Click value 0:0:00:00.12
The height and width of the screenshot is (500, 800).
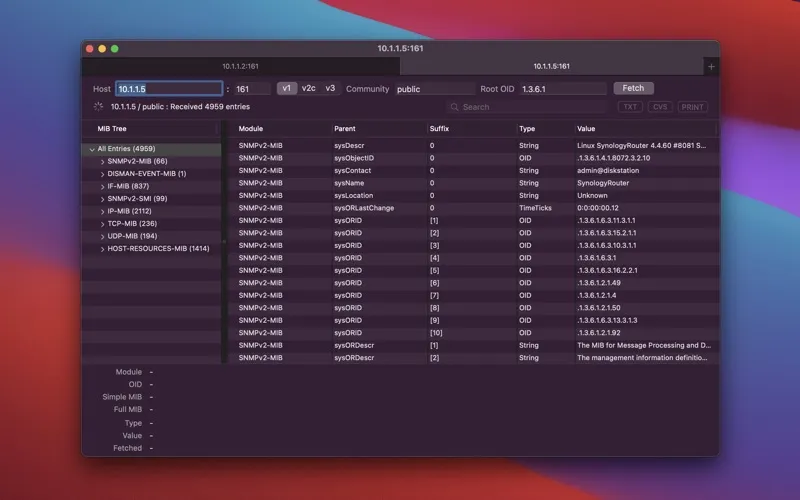click(597, 208)
